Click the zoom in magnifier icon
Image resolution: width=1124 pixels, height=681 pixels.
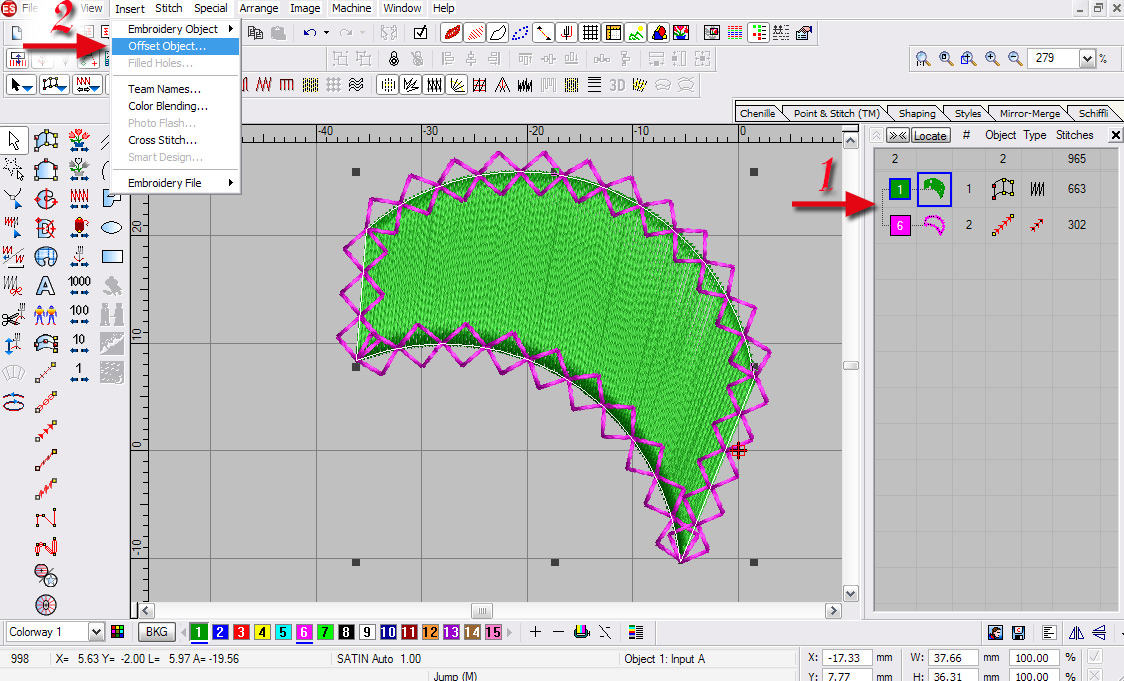pos(992,59)
